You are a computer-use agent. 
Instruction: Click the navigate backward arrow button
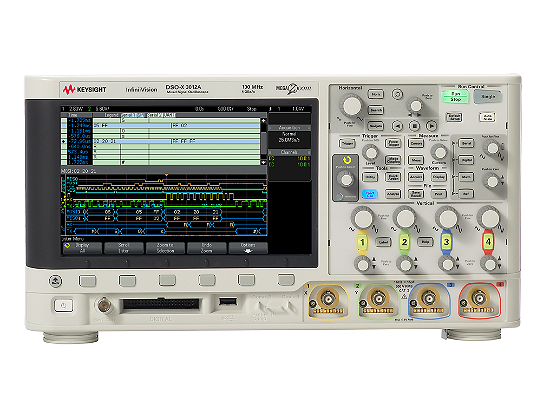click(x=397, y=126)
